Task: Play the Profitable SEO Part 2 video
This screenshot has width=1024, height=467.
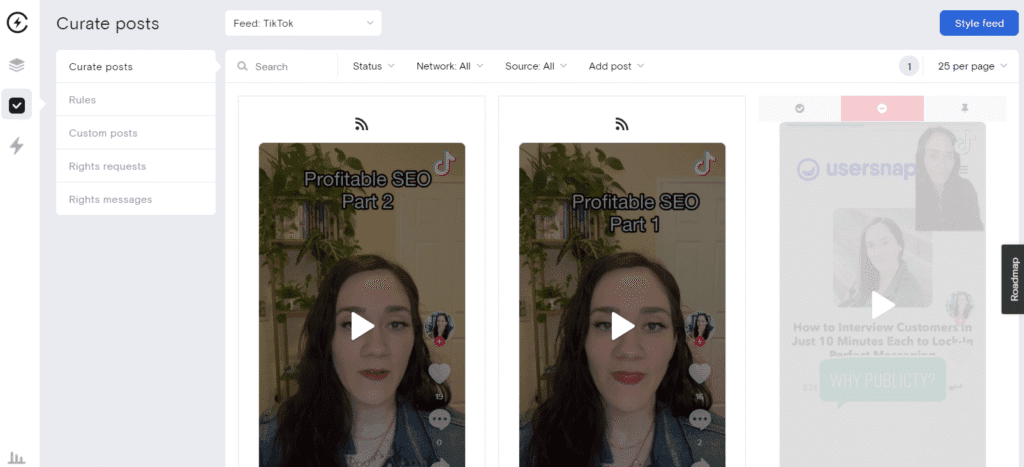Action: (362, 326)
